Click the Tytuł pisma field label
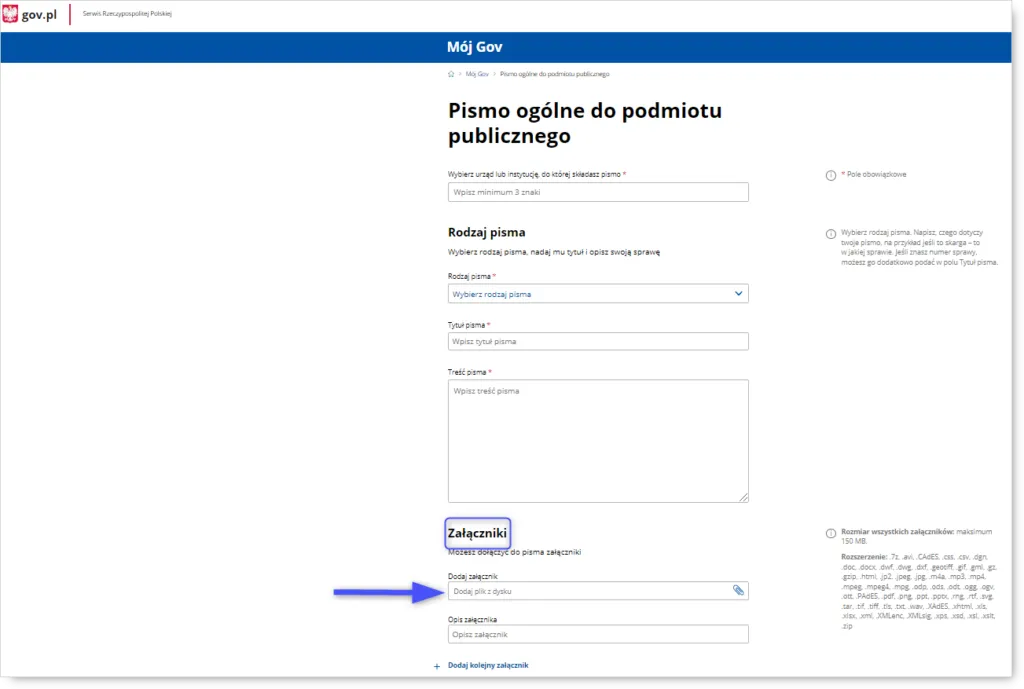The height and width of the screenshot is (689, 1024). pyautogui.click(x=469, y=325)
